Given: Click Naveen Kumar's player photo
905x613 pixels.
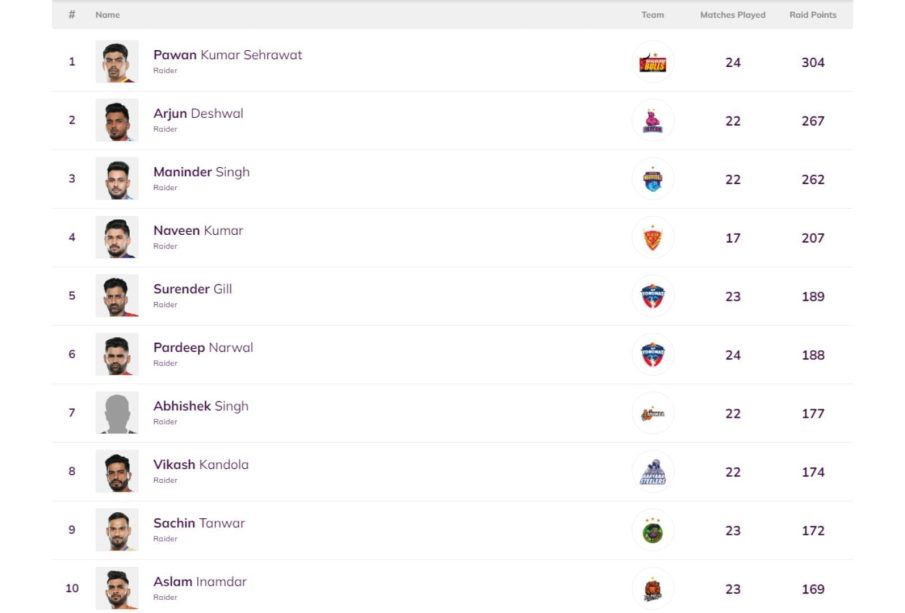Looking at the screenshot, I should pyautogui.click(x=117, y=238).
